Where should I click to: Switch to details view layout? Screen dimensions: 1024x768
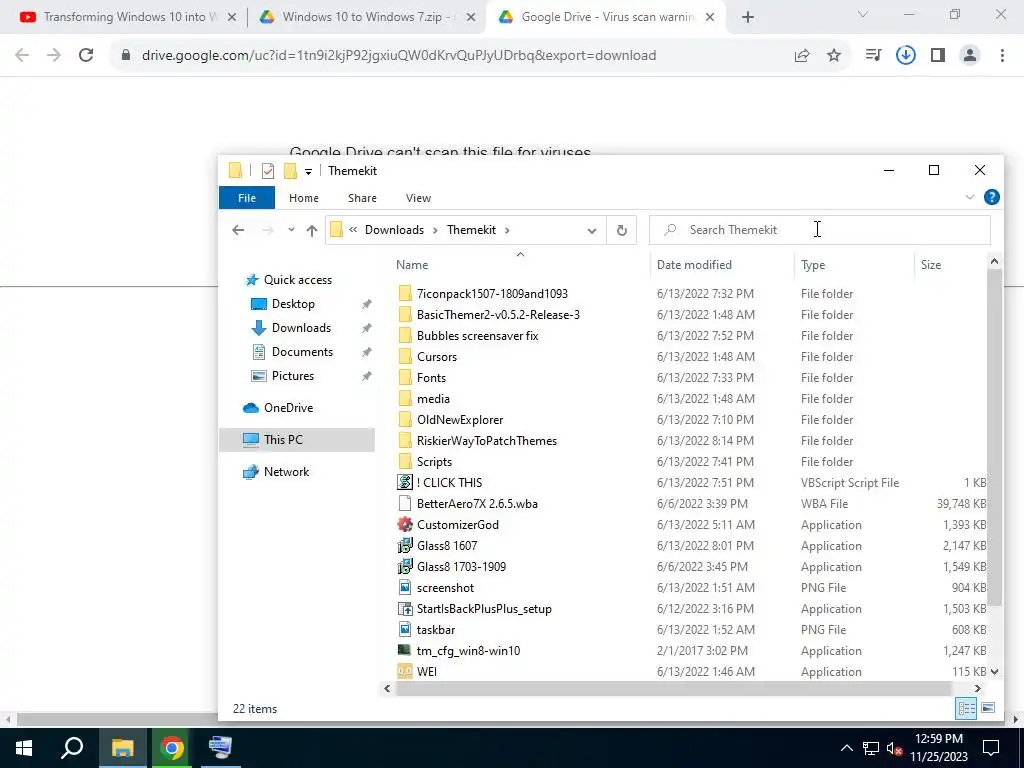(966, 708)
